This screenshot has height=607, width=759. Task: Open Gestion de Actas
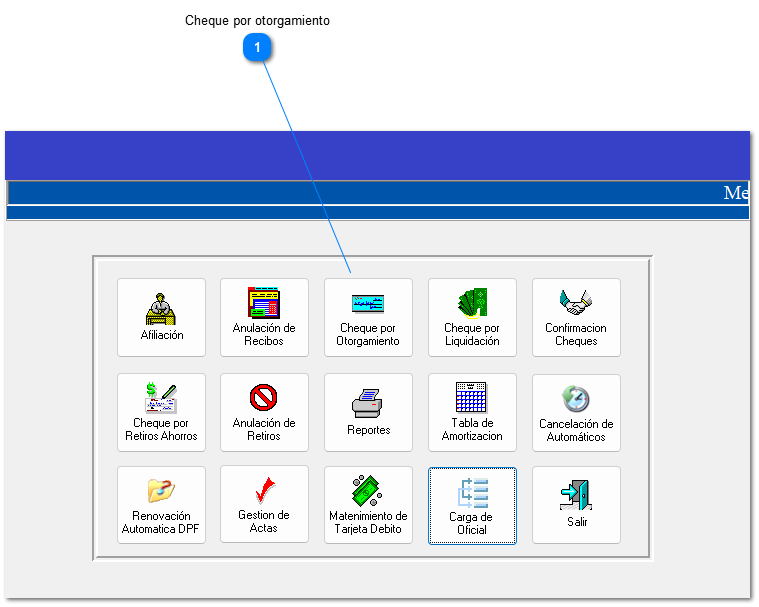click(x=264, y=505)
